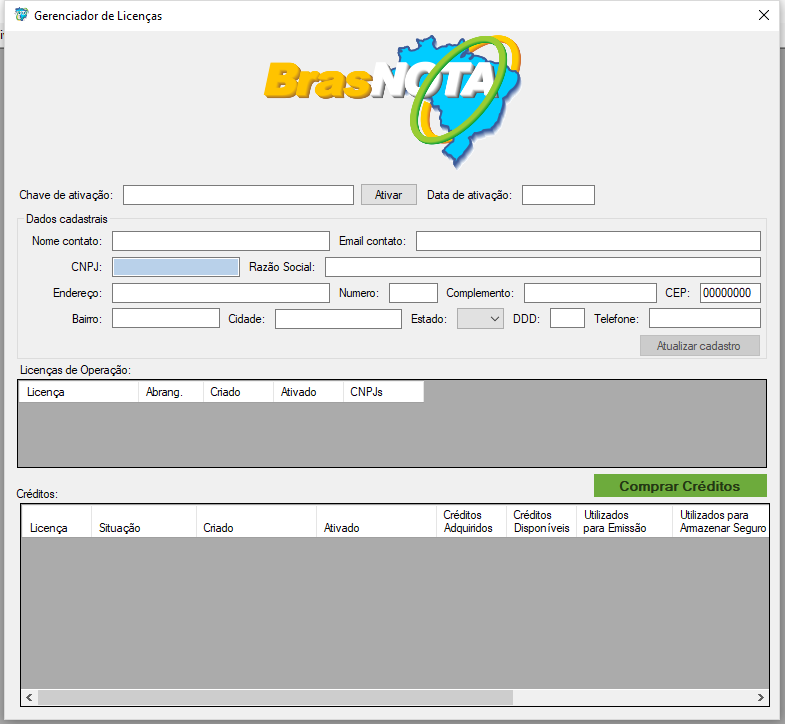This screenshot has height=724, width=785.
Task: Click Criado header in Licenças de Operação
Action: click(x=238, y=392)
